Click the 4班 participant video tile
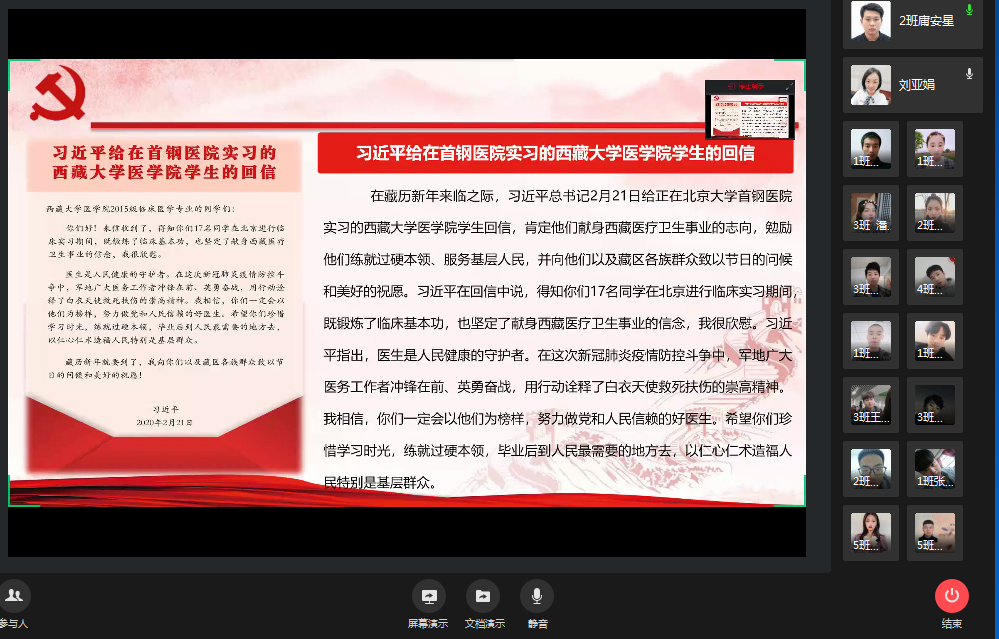The width and height of the screenshot is (999, 639). (x=935, y=277)
